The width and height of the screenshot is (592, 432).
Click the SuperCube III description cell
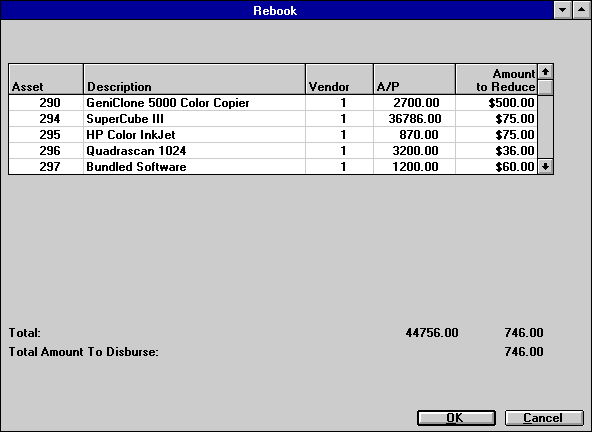(194, 119)
